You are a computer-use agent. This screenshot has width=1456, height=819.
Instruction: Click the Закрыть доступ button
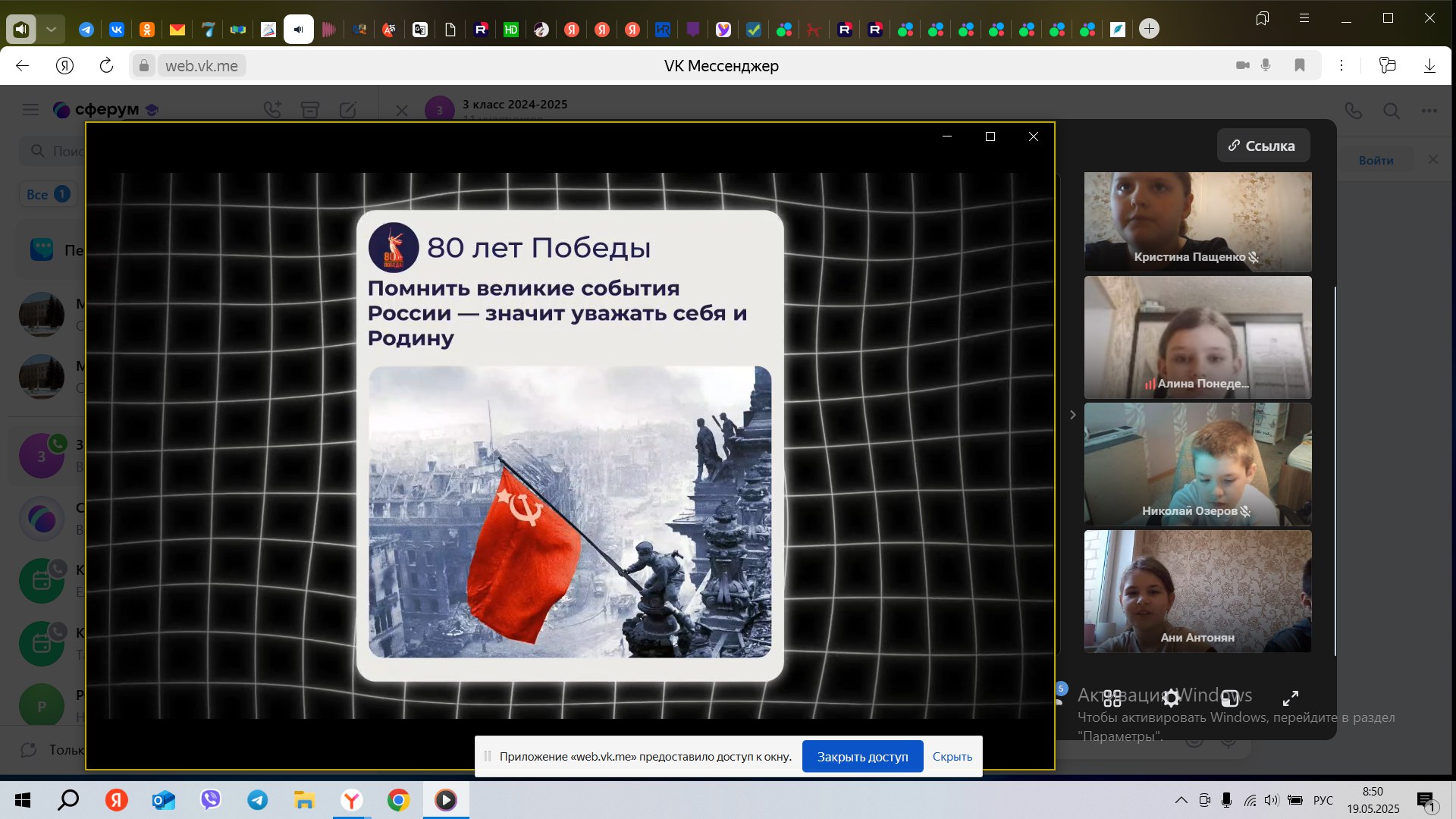click(x=862, y=757)
